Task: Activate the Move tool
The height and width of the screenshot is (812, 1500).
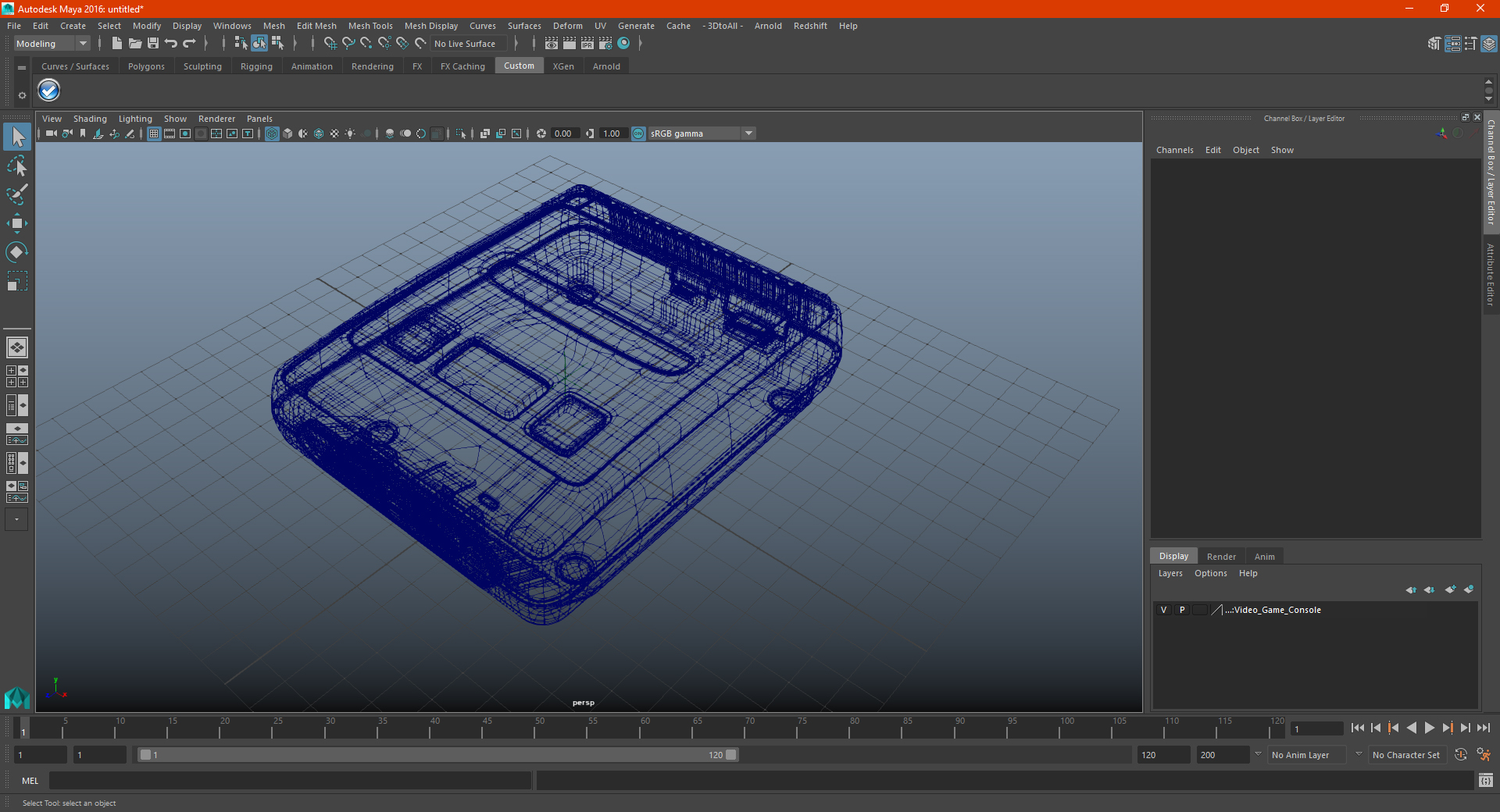Action: [x=17, y=223]
